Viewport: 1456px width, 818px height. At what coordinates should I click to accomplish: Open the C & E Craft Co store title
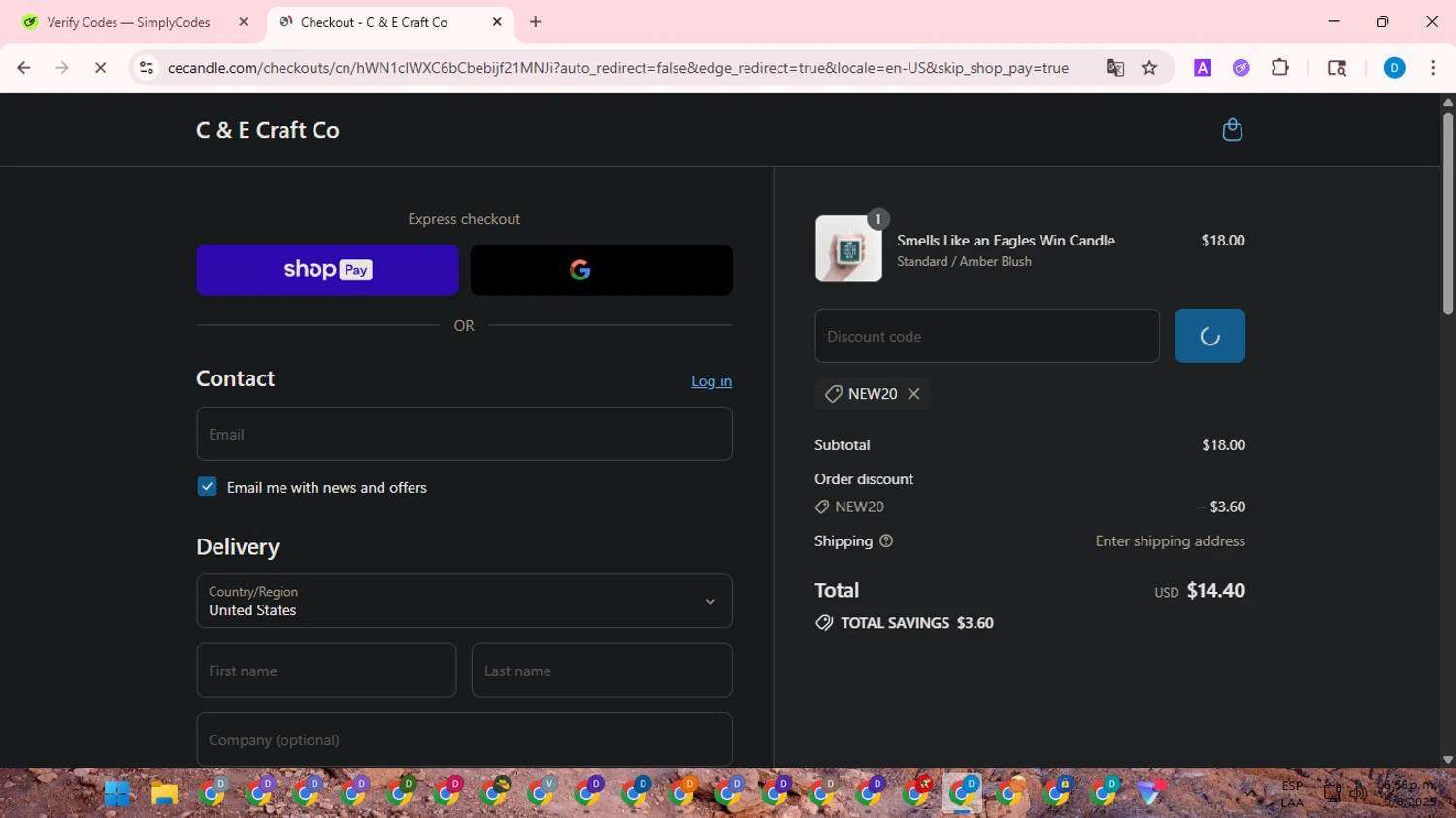268,130
